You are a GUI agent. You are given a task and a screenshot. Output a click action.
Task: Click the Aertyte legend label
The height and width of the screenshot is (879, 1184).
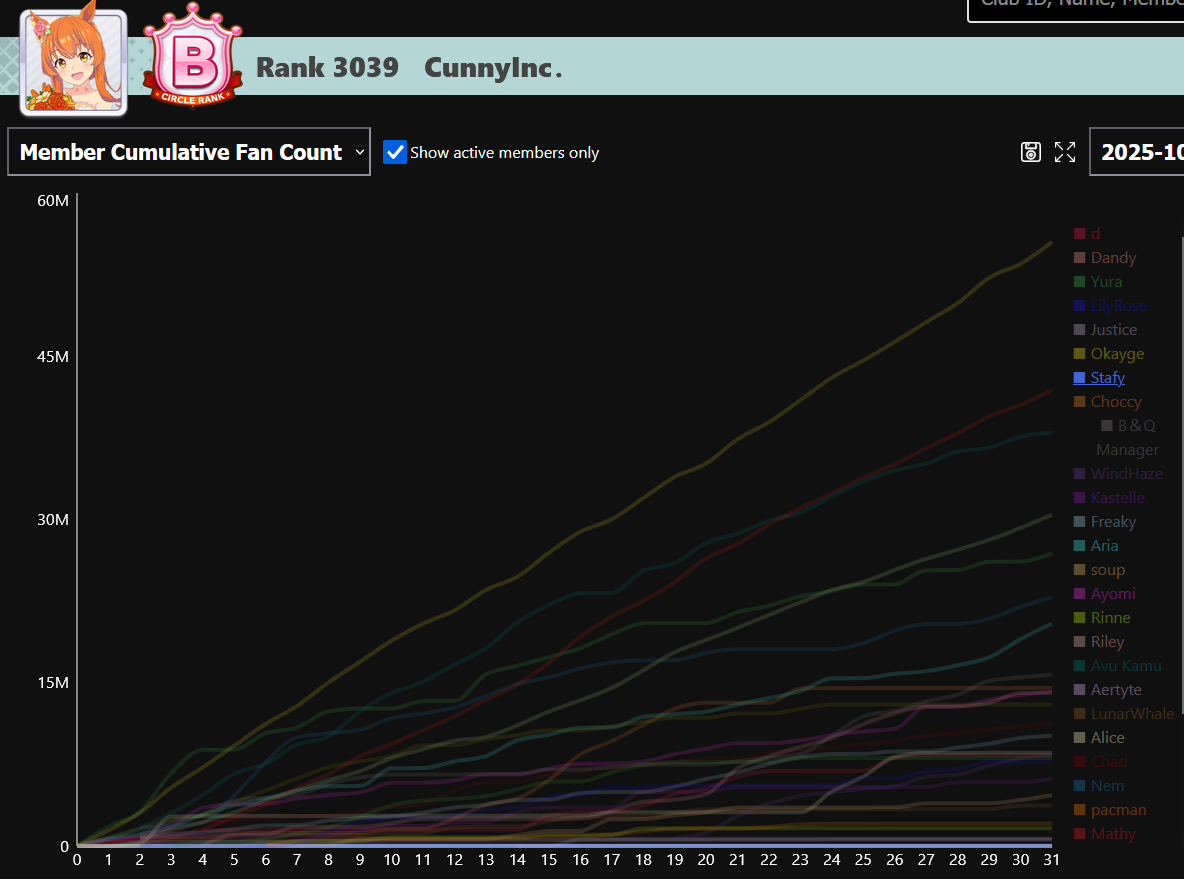pos(1116,689)
